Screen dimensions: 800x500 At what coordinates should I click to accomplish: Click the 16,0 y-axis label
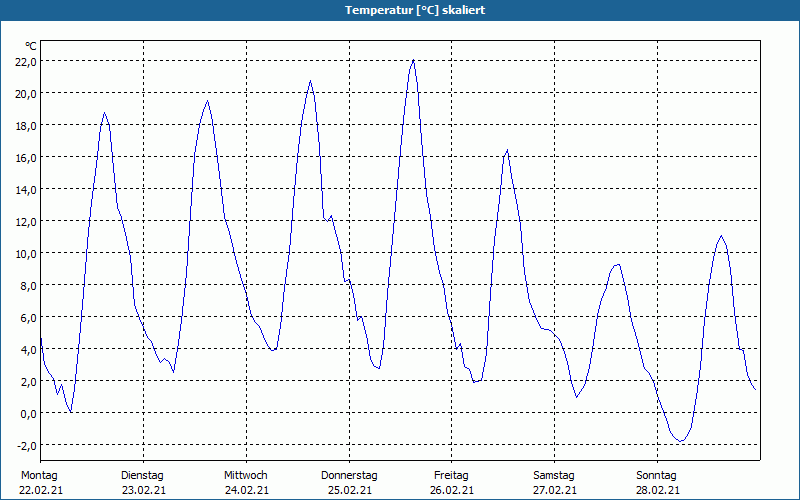point(26,158)
